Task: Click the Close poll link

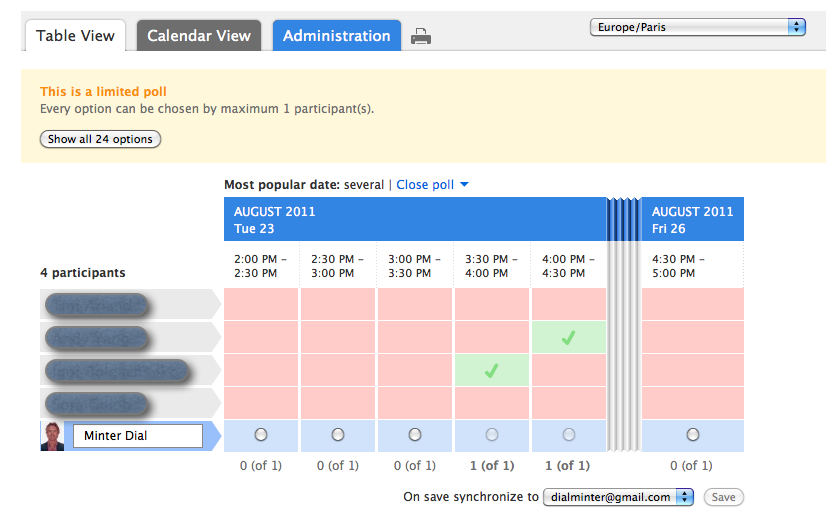Action: click(x=425, y=184)
